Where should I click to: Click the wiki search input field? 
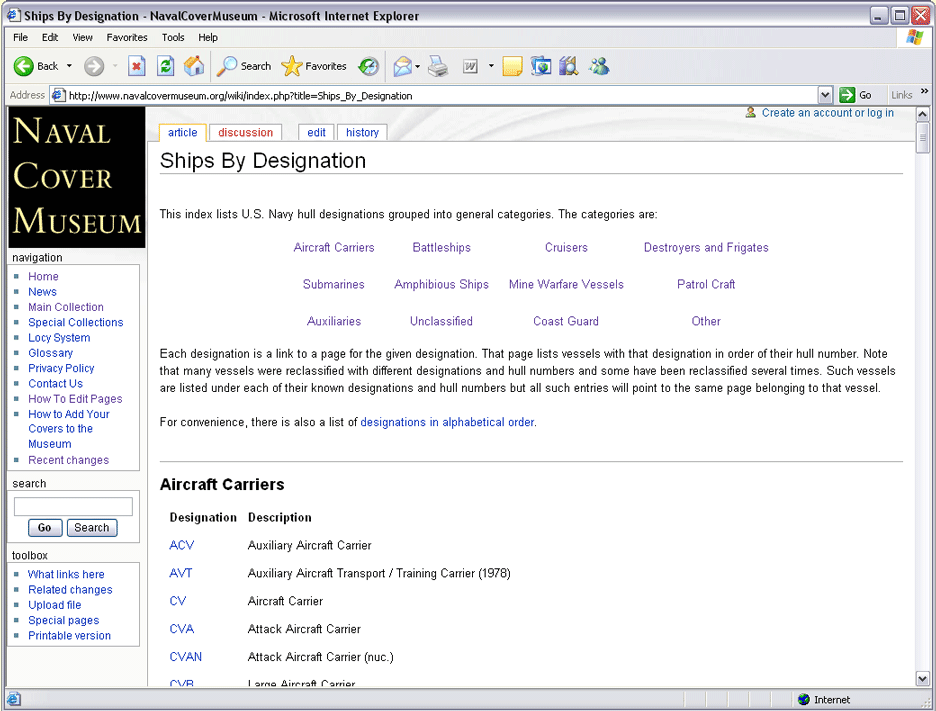(x=73, y=507)
